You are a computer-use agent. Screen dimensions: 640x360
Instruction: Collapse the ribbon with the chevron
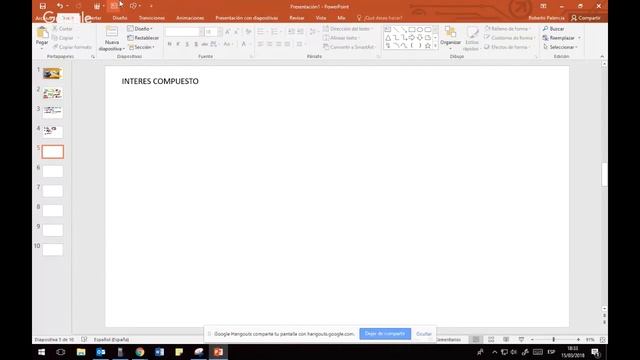(602, 56)
